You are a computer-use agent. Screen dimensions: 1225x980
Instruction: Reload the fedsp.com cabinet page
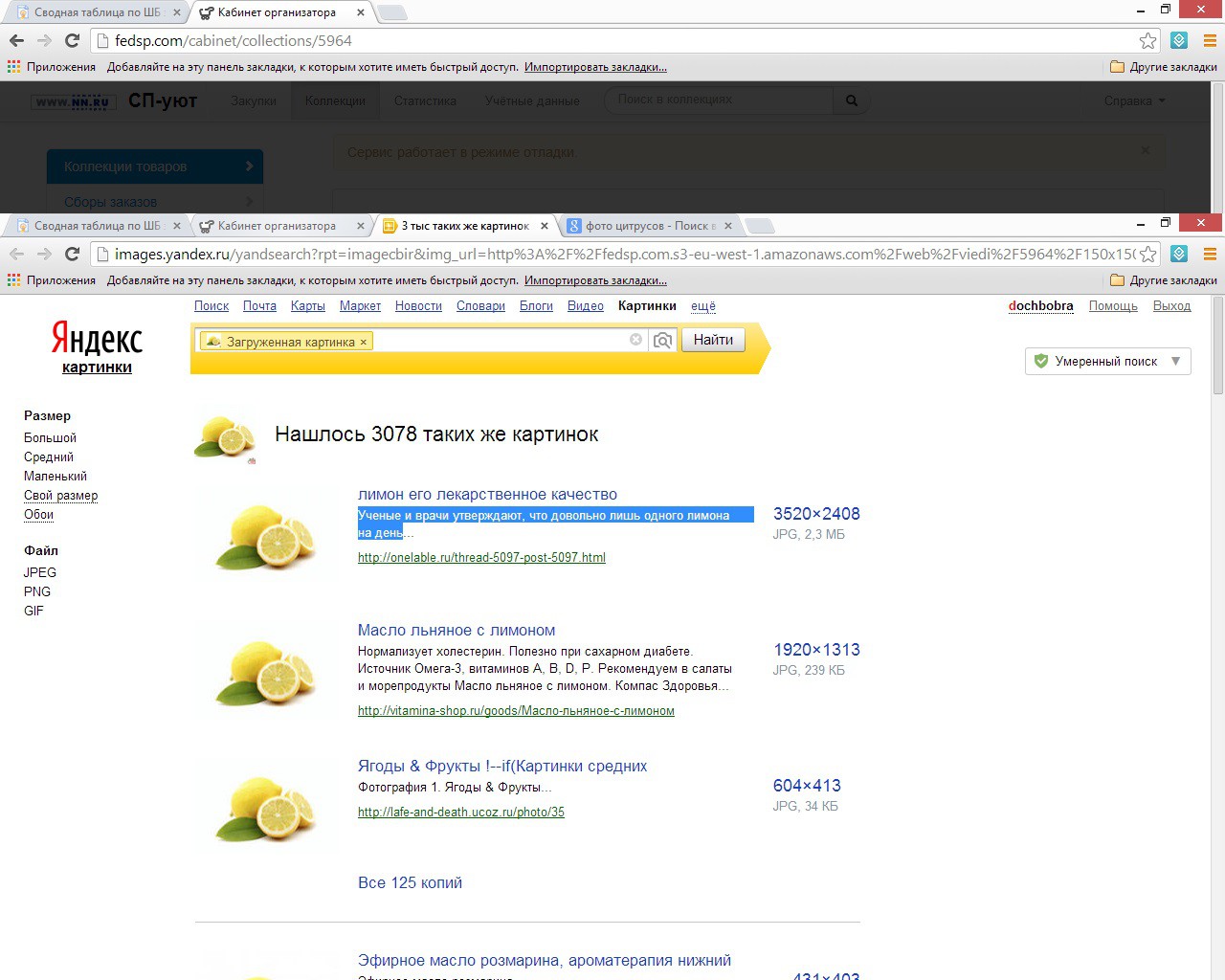[72, 40]
